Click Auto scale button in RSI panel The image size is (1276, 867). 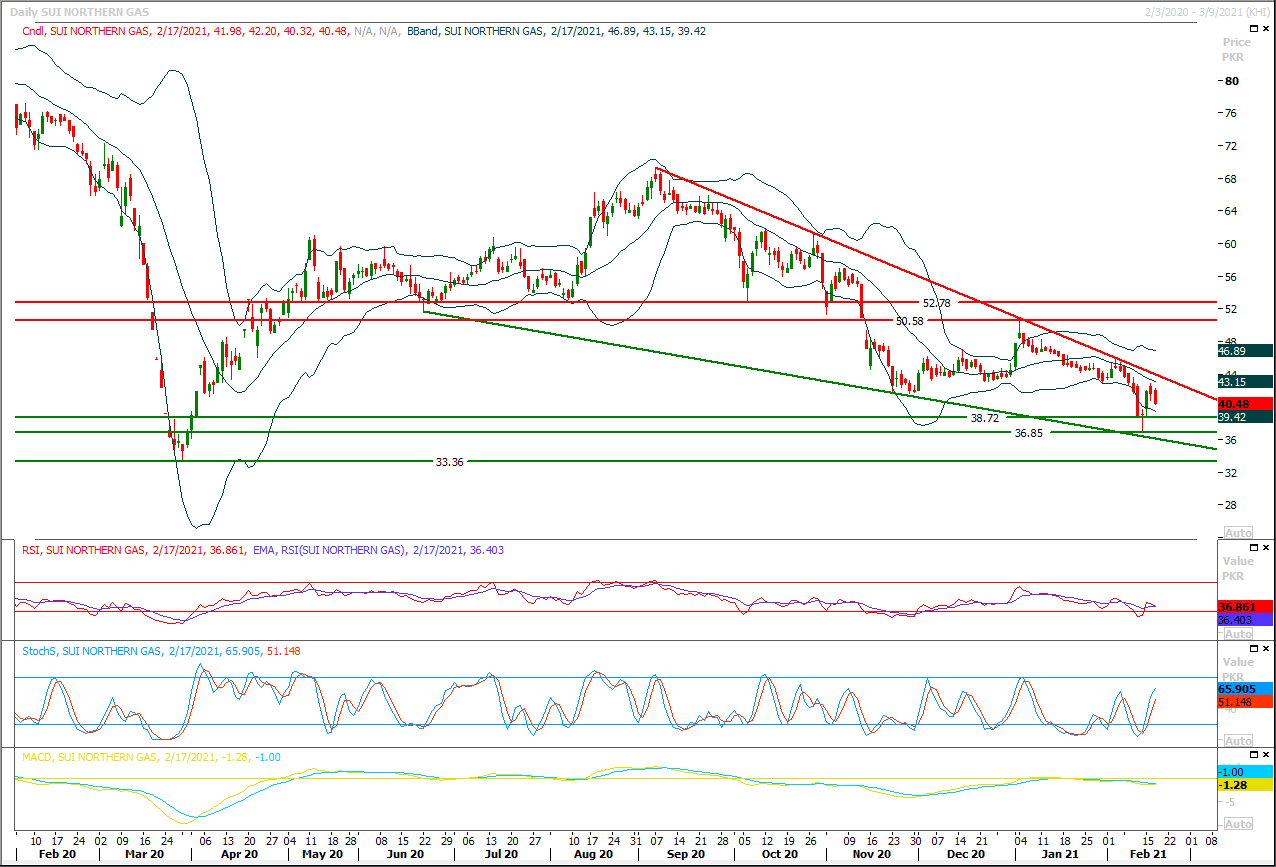coord(1238,634)
